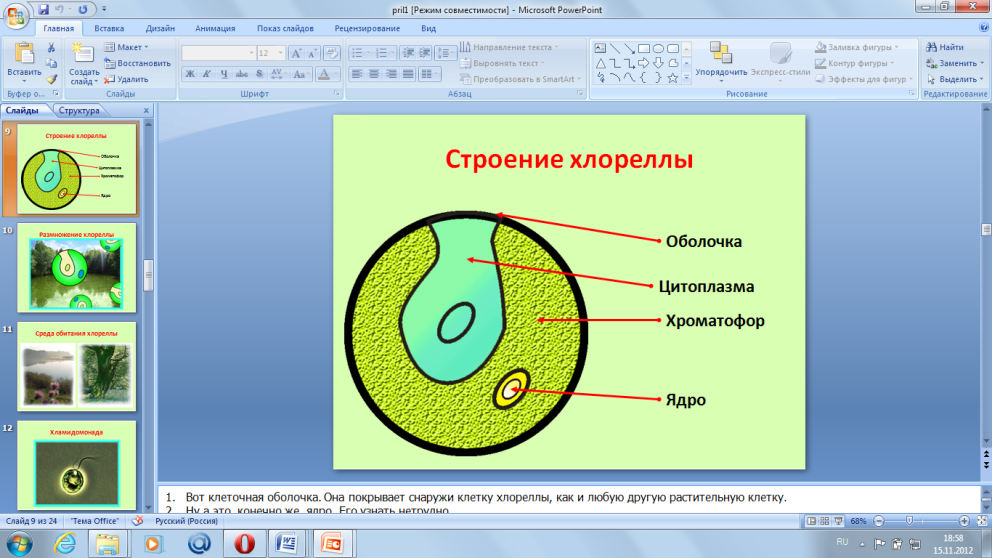Click the Office button logo
Image resolution: width=992 pixels, height=558 pixels.
(x=17, y=15)
